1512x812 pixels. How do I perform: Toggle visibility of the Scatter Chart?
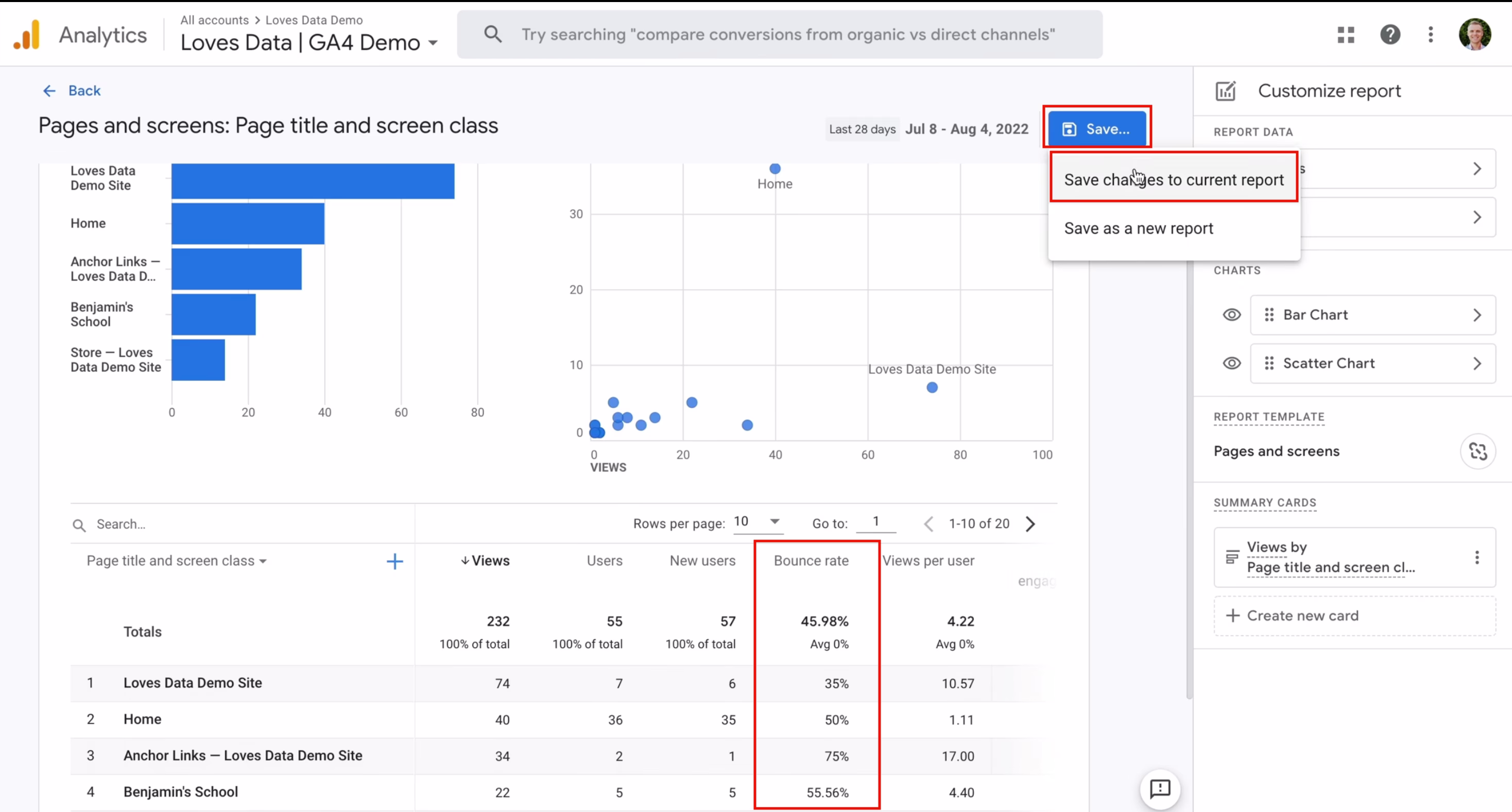coord(1232,363)
